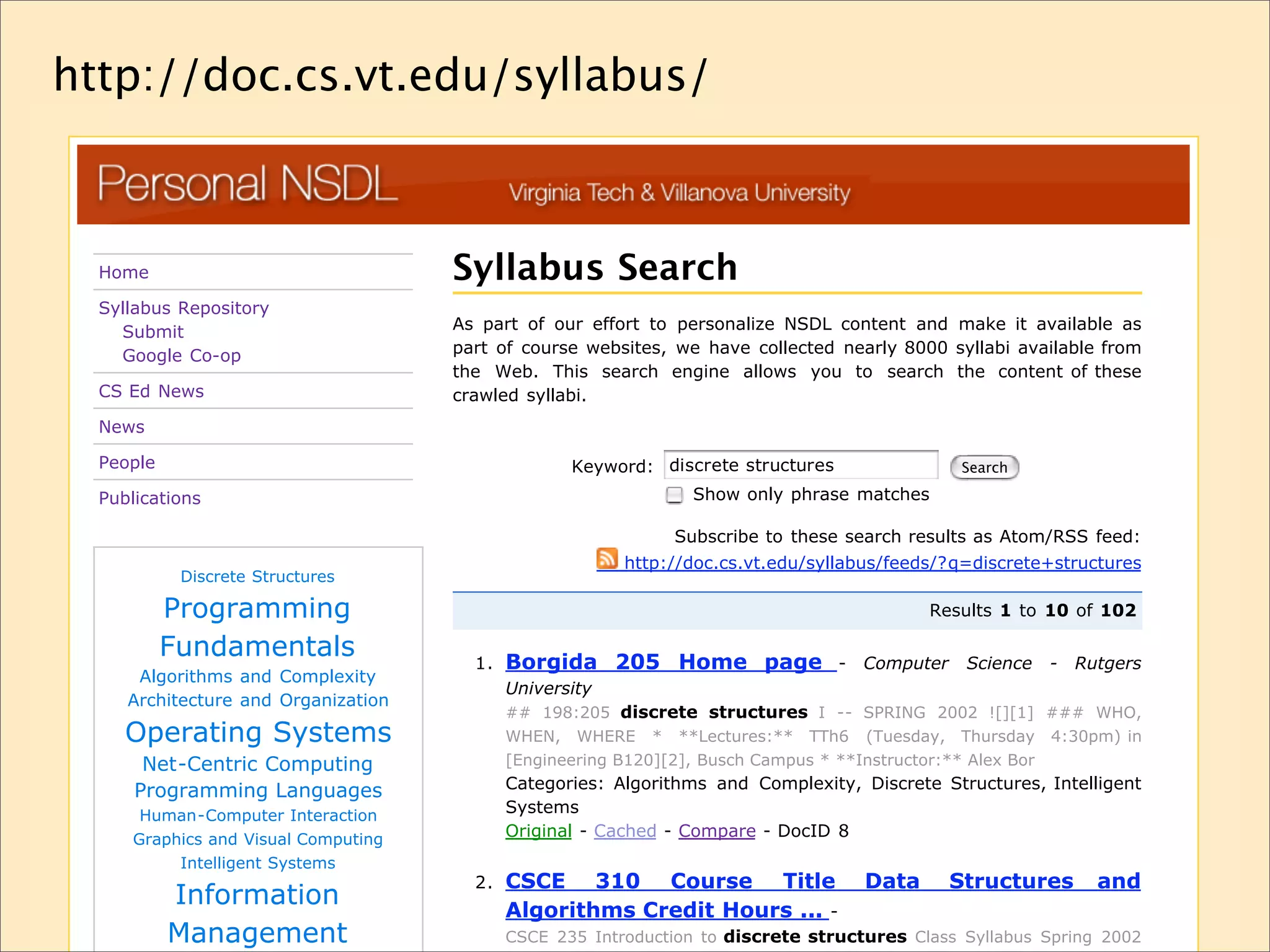Select Net-Centric Computing tag
The height and width of the screenshot is (952, 1270).
click(257, 764)
